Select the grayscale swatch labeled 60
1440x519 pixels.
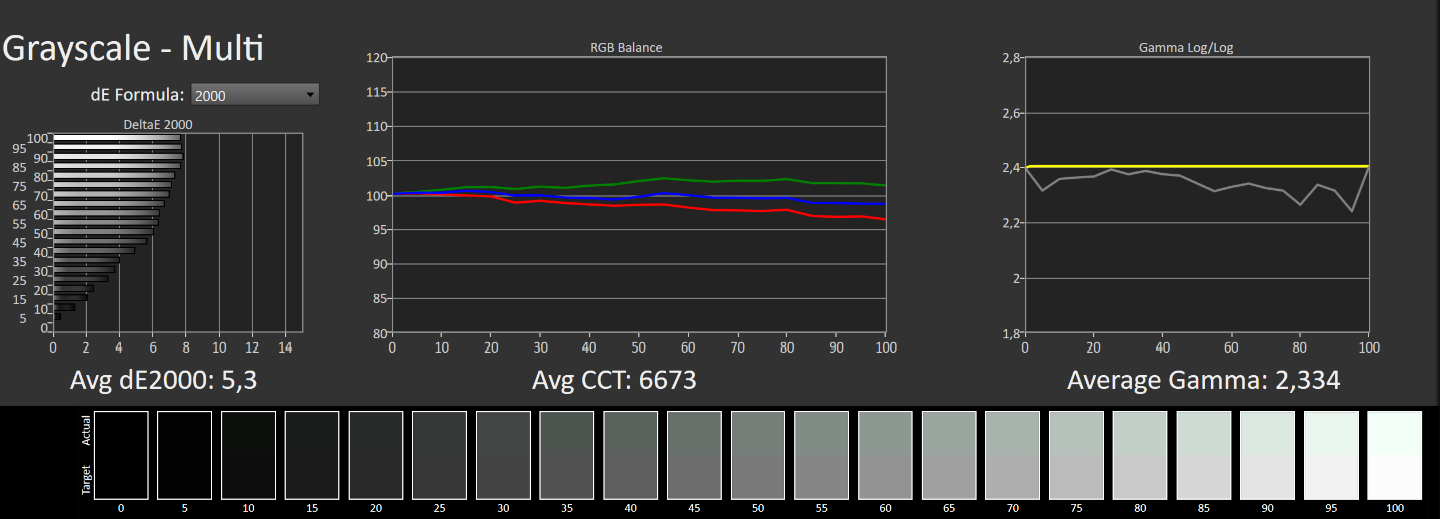point(886,455)
